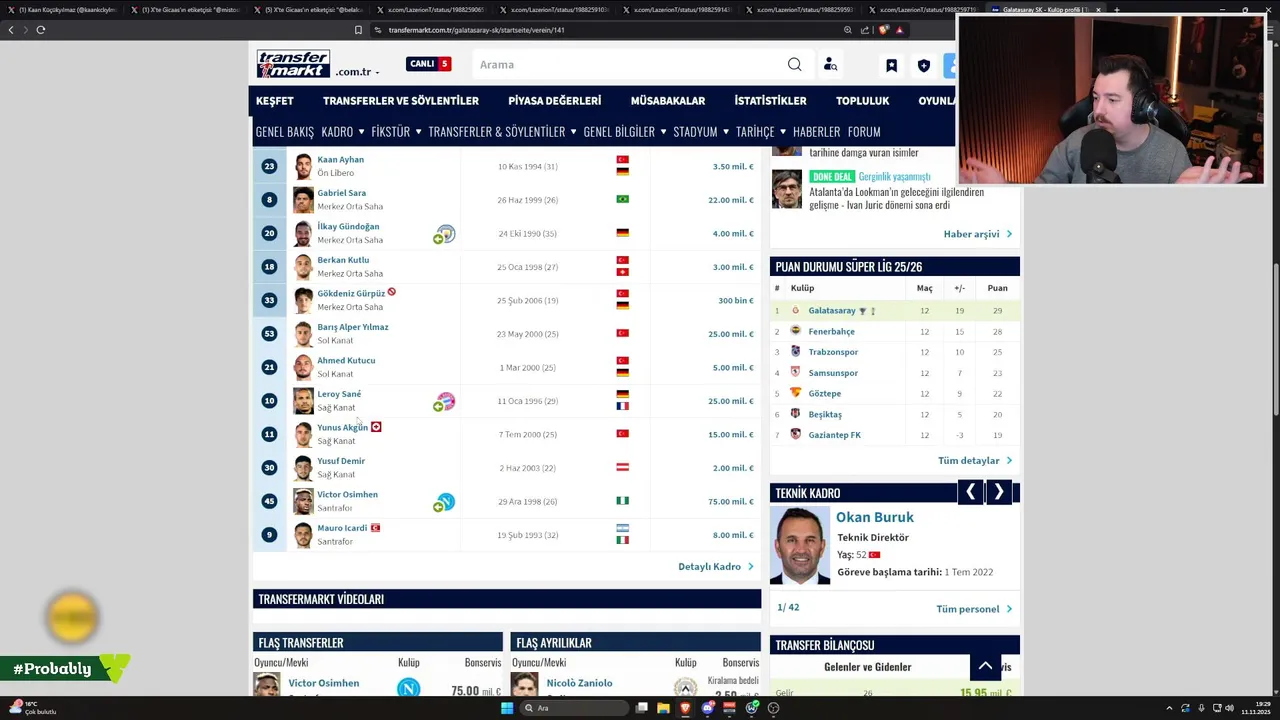Click Gökdeniz Gürpüz's red suspension icon
This screenshot has width=1280, height=720.
(392, 292)
